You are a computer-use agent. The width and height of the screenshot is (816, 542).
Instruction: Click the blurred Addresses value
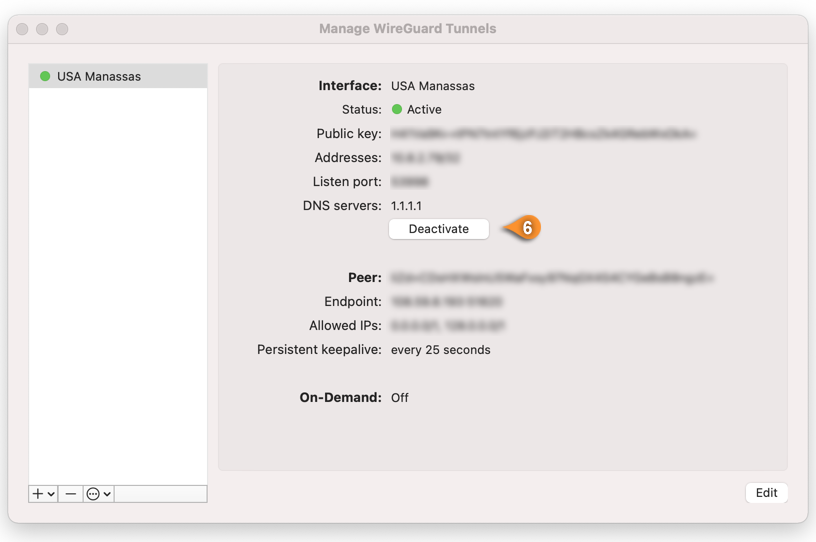click(426, 158)
